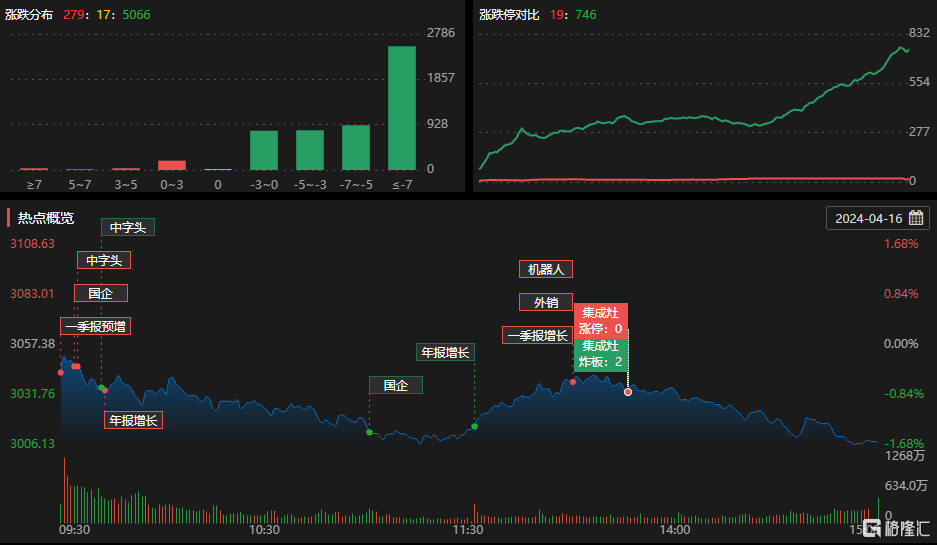
Task: Click the 3108.63 axis value
Action: pos(32,243)
